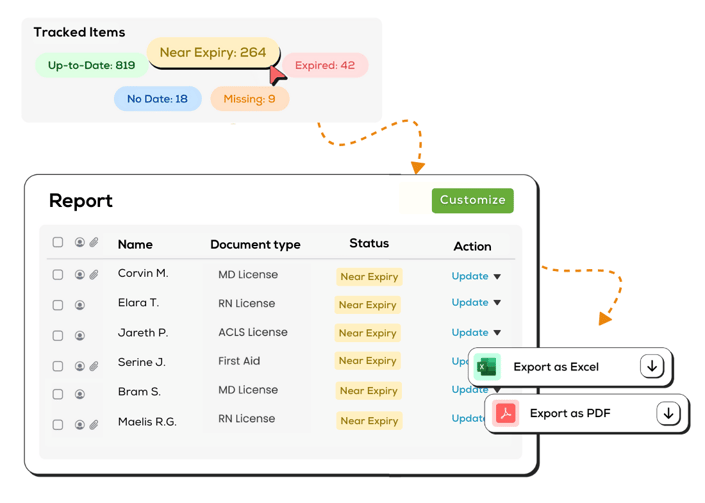The width and height of the screenshot is (705, 503).
Task: Select the Serine J. row checkbox
Action: pos(58,366)
